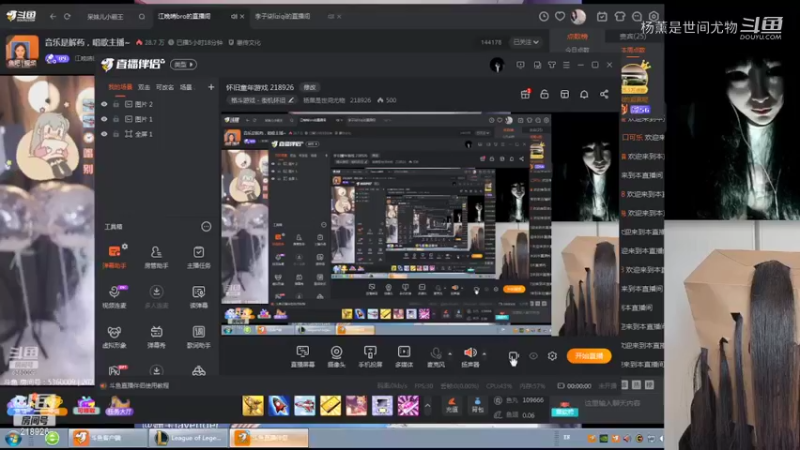Switch to third scene tab
The height and width of the screenshot is (450, 800).
164,87
